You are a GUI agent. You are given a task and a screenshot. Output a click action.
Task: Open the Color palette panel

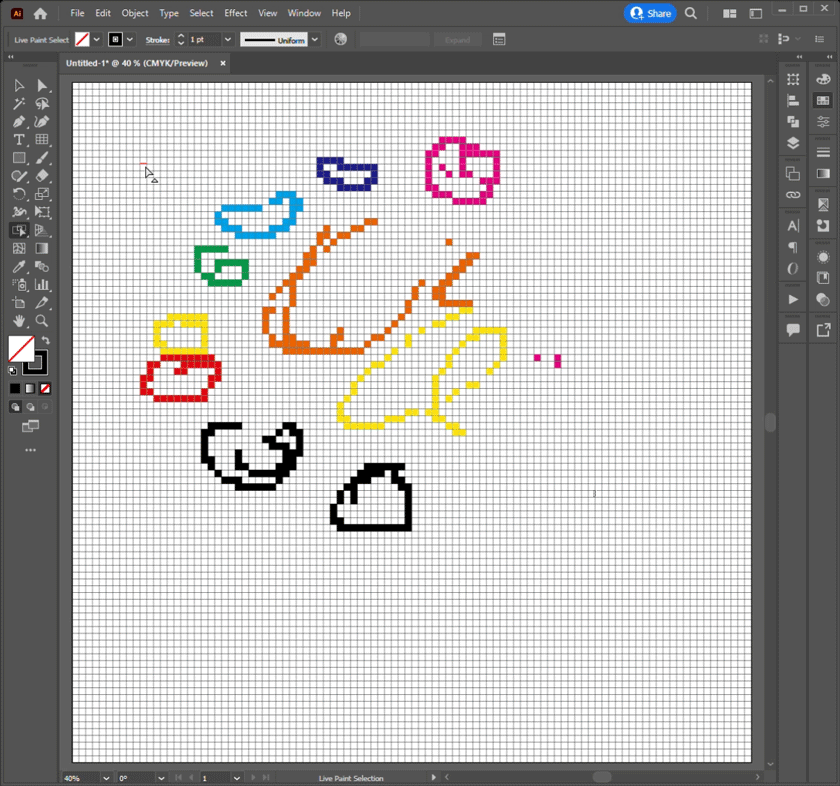pos(823,79)
